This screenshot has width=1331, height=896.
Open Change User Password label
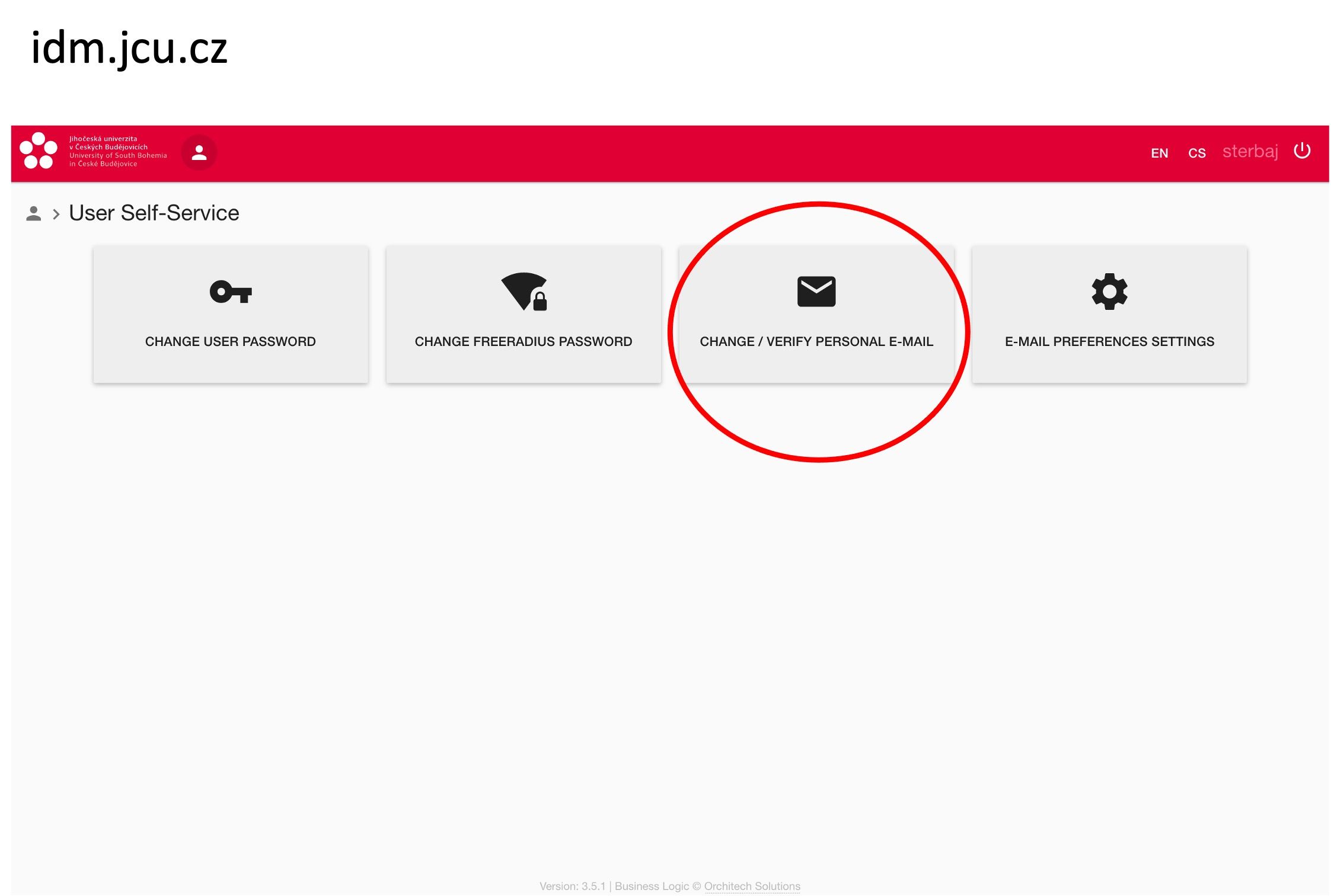tap(230, 341)
